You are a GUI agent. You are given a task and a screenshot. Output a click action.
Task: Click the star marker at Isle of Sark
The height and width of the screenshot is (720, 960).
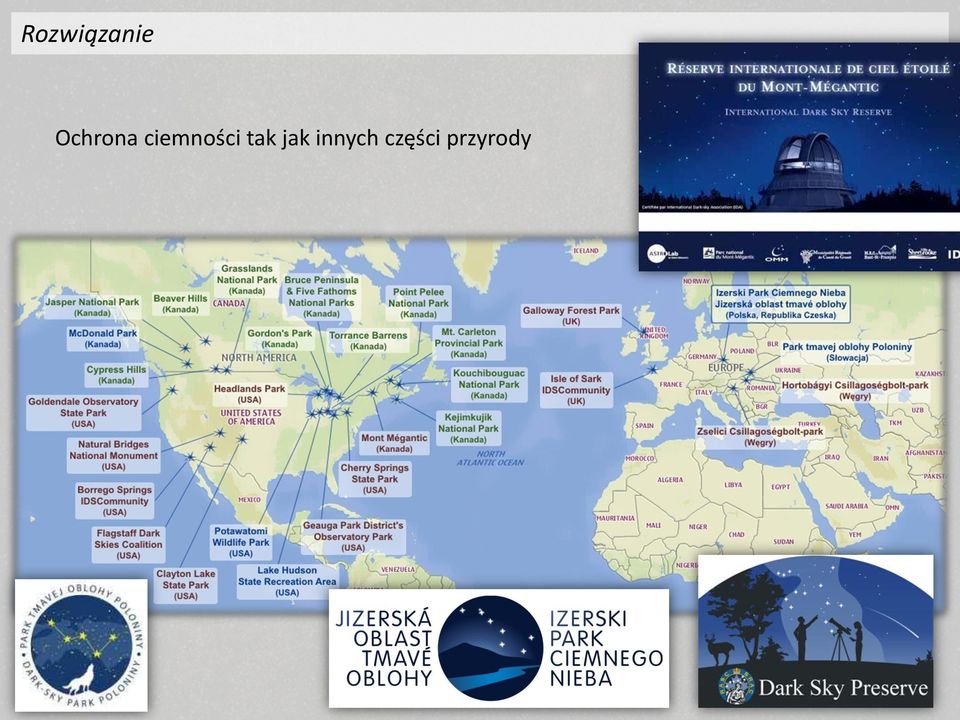(653, 369)
